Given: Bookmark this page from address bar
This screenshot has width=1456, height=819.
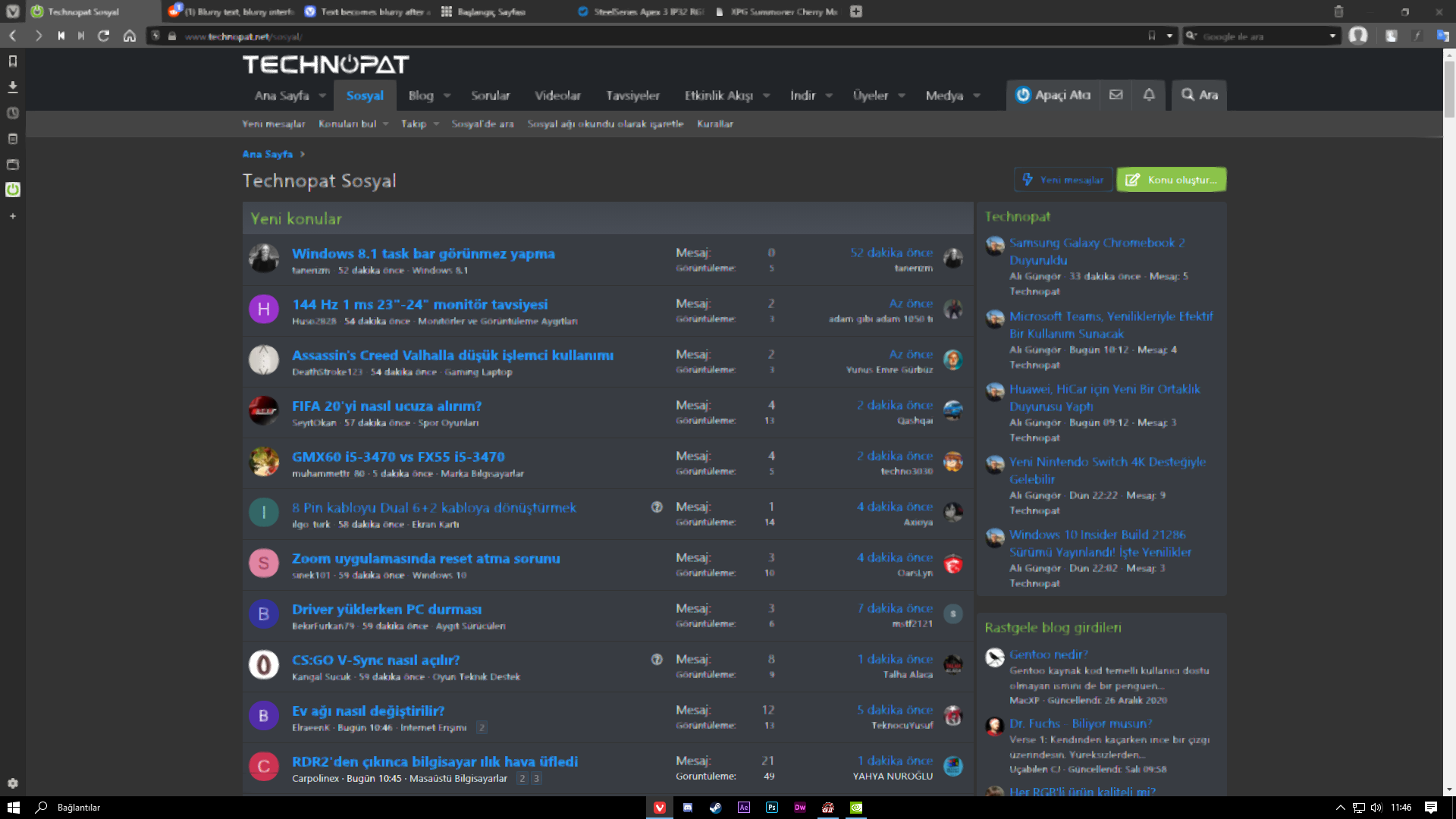Looking at the screenshot, I should tap(1151, 36).
